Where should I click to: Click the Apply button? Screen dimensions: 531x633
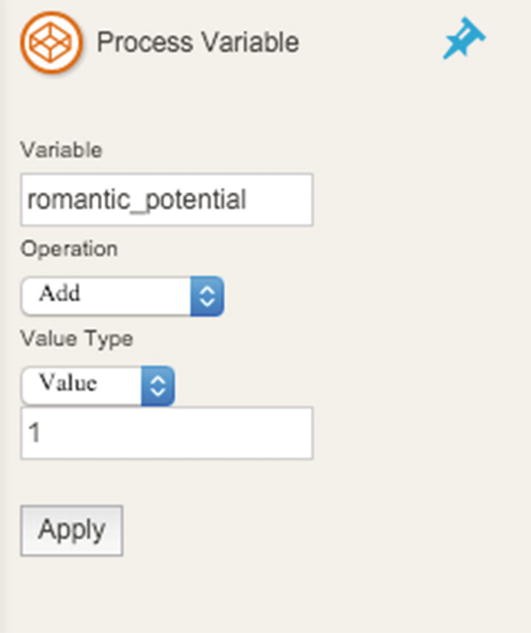[x=72, y=530]
